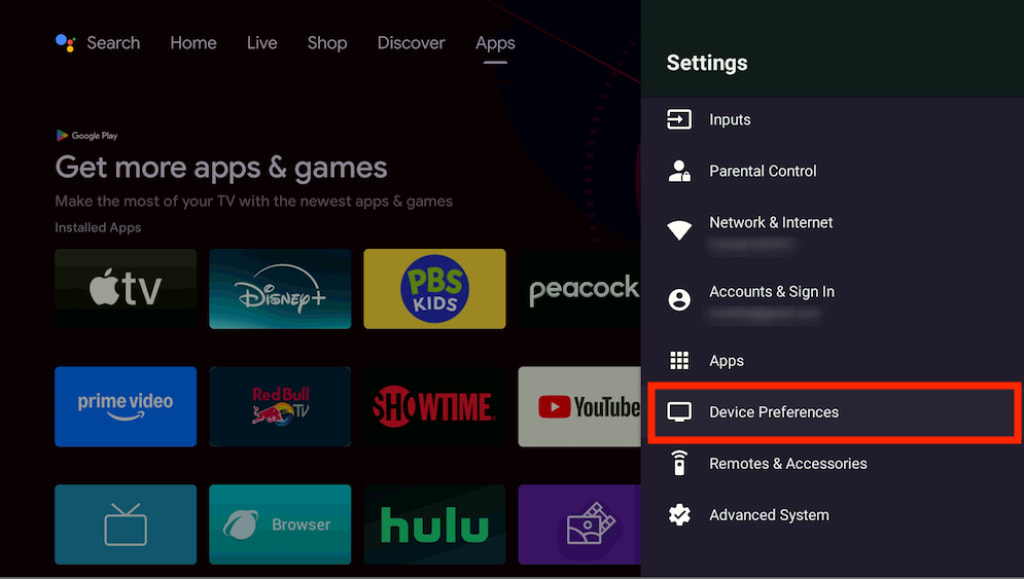Click the Search label in the top bar

click(113, 43)
